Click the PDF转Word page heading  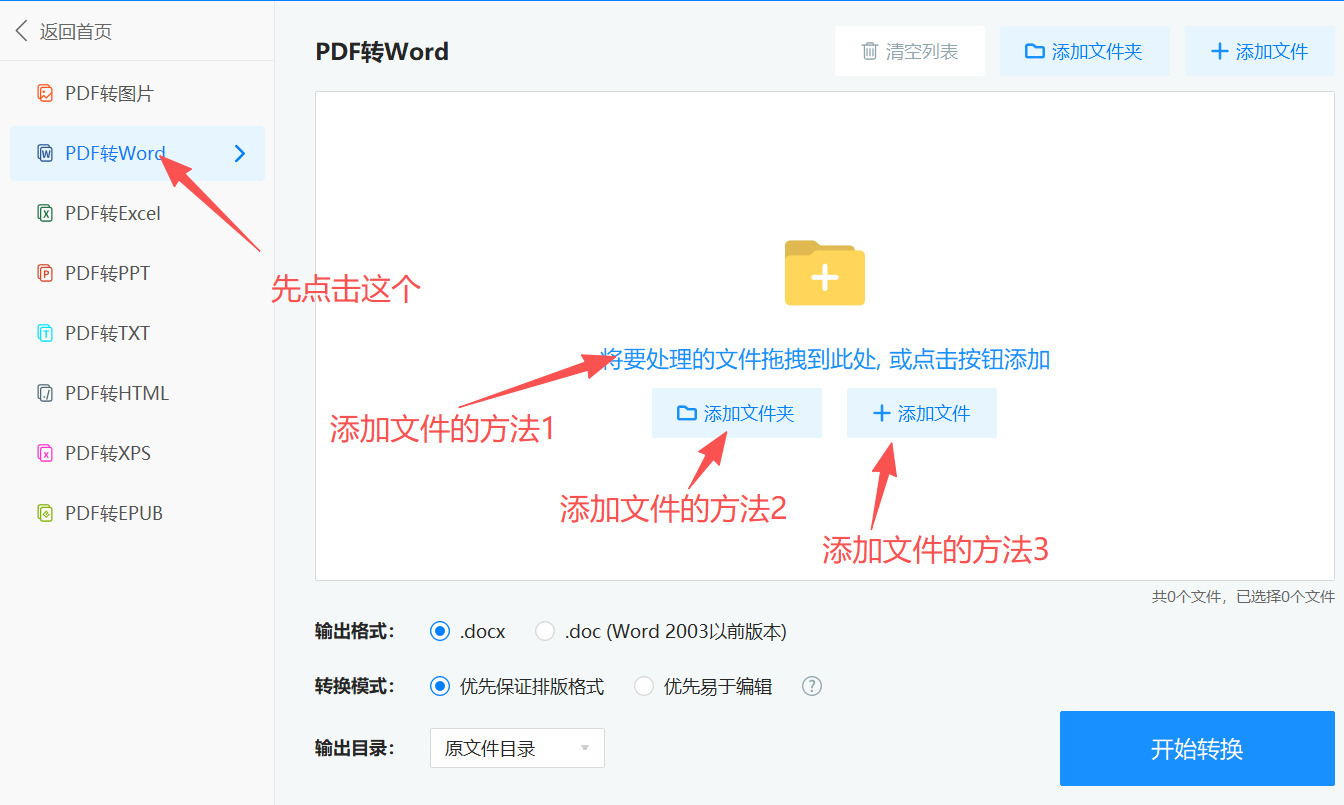click(x=382, y=51)
